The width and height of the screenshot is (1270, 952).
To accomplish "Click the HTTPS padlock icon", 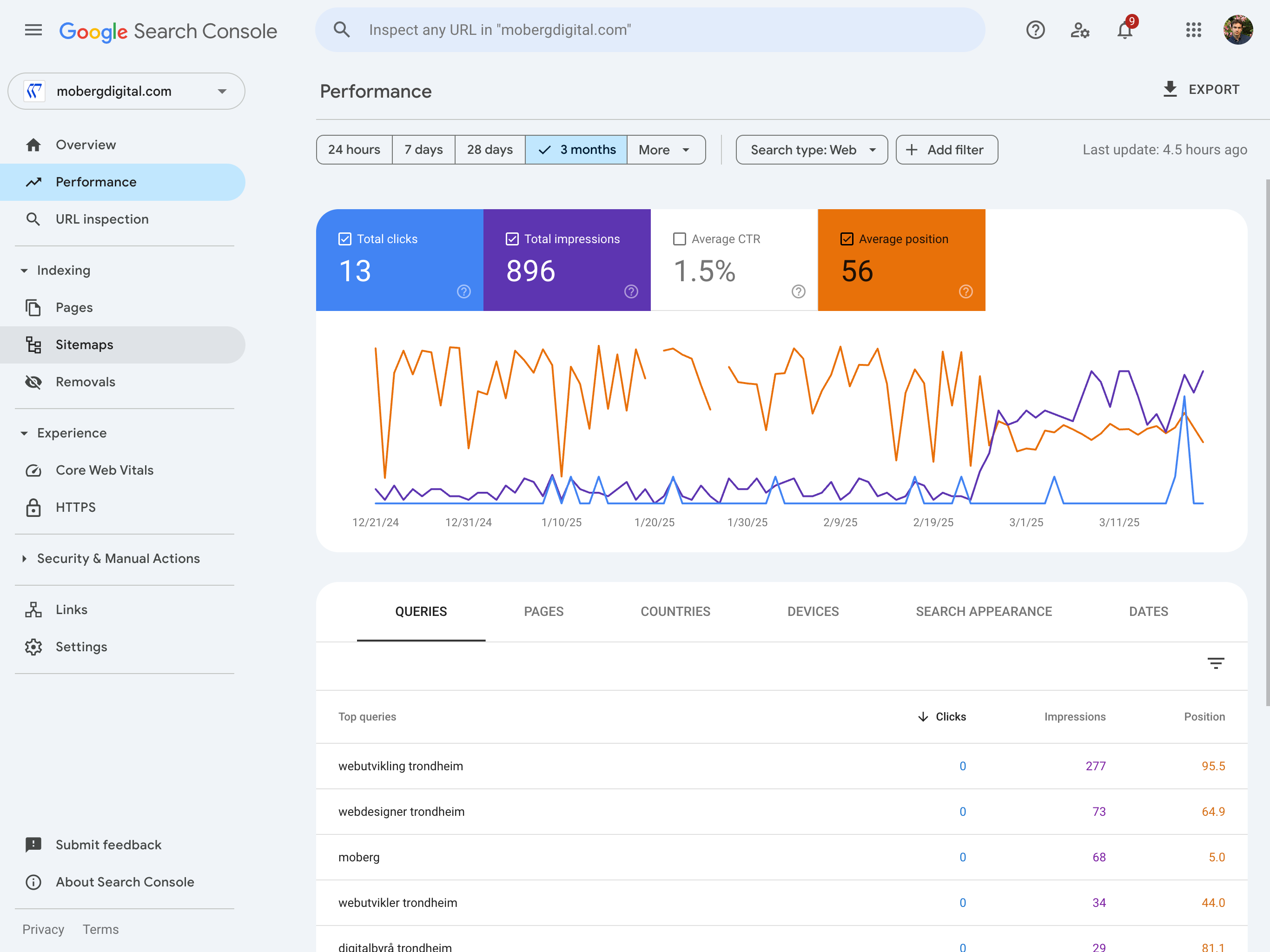I will [x=33, y=508].
